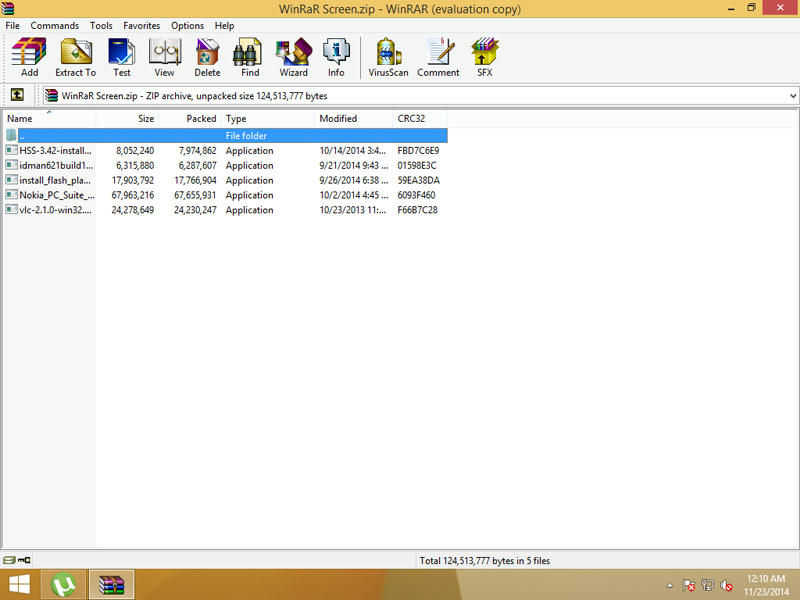This screenshot has height=600, width=800.
Task: Click the WinRAR title bar icon
Action: click(8, 8)
